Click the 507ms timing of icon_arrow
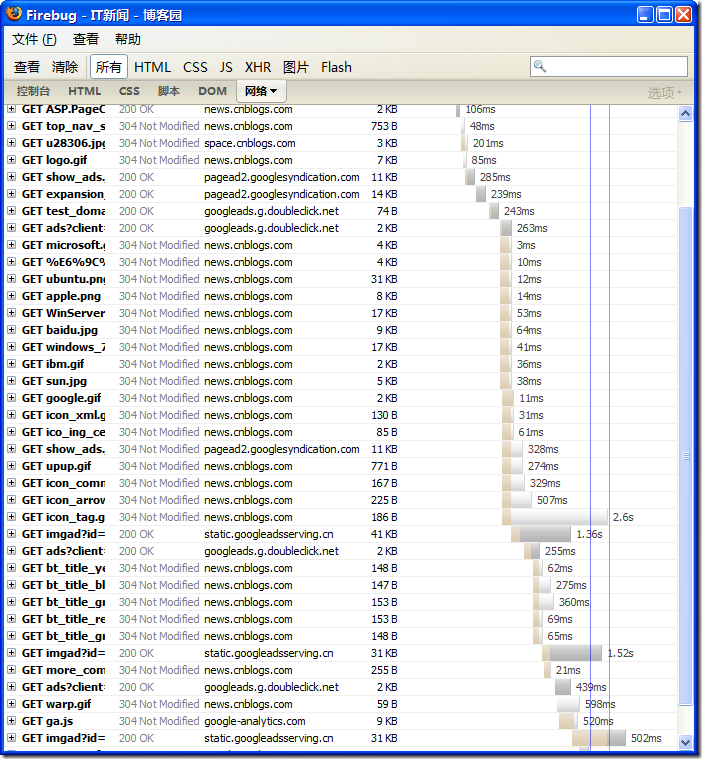 tap(552, 500)
